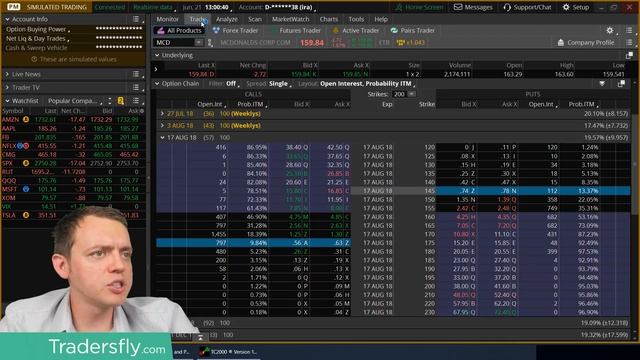Switch to the Analyze tab

coord(227,19)
